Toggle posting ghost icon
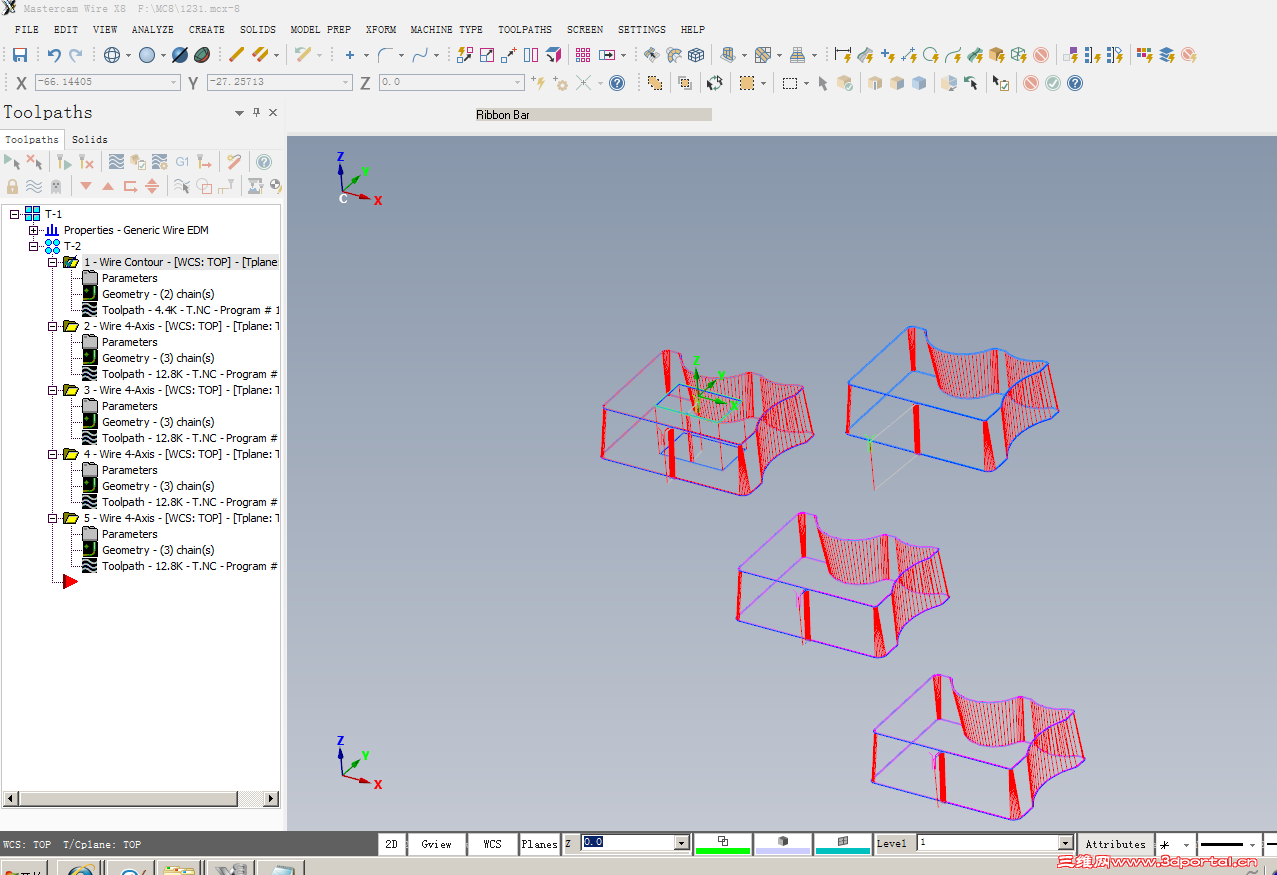The height and width of the screenshot is (875, 1277). (x=56, y=186)
